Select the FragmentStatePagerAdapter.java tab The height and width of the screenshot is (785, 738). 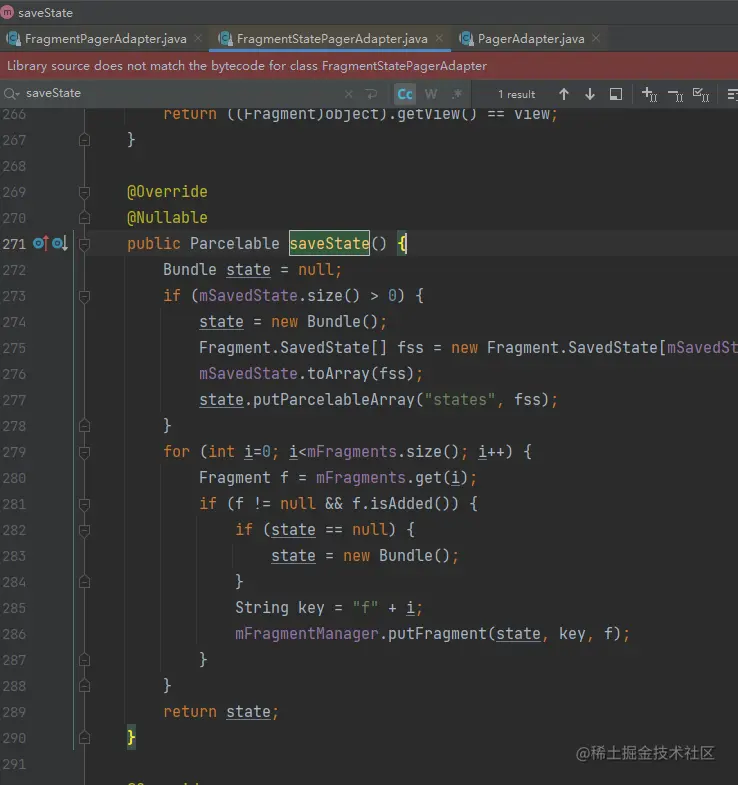pyautogui.click(x=332, y=39)
